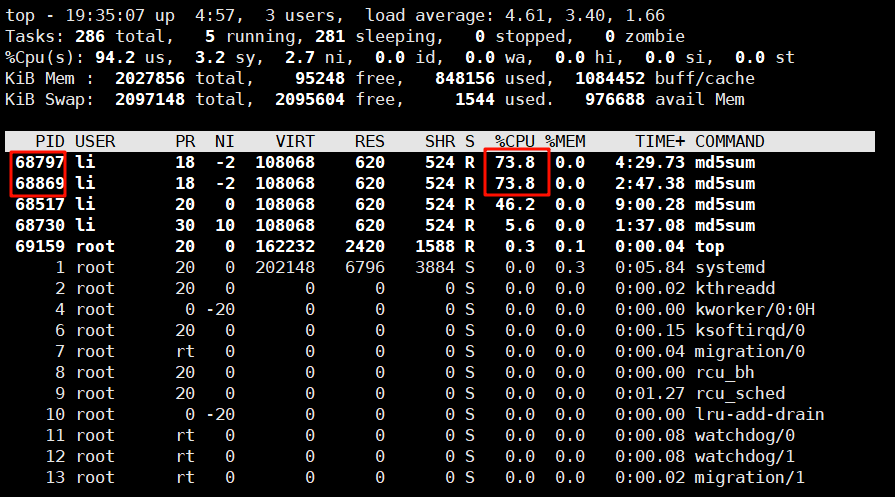Click the 0:00.15 time for ksoftirqd/0
This screenshot has width=895, height=497.
[x=650, y=330]
